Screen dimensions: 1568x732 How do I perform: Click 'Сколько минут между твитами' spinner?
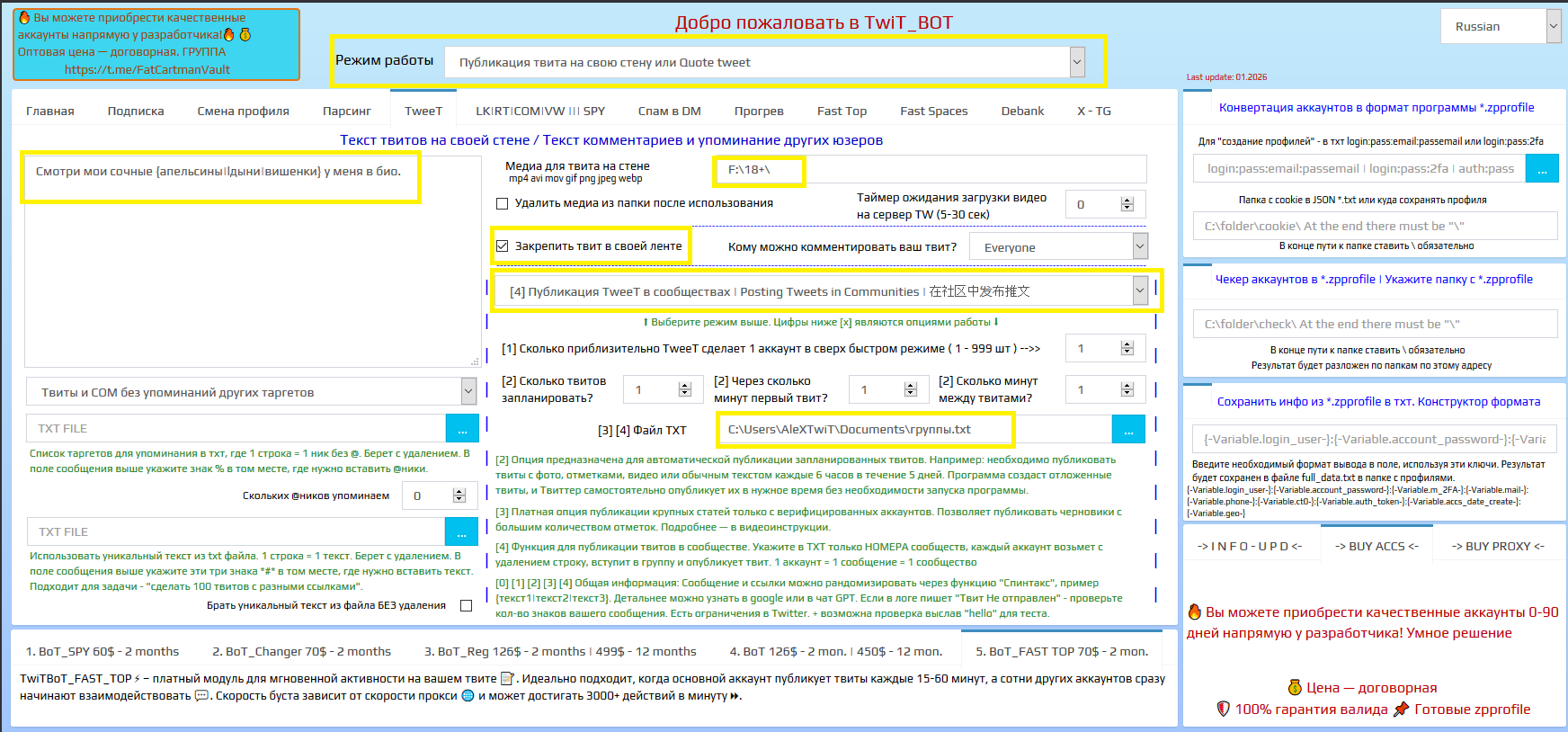1127,389
